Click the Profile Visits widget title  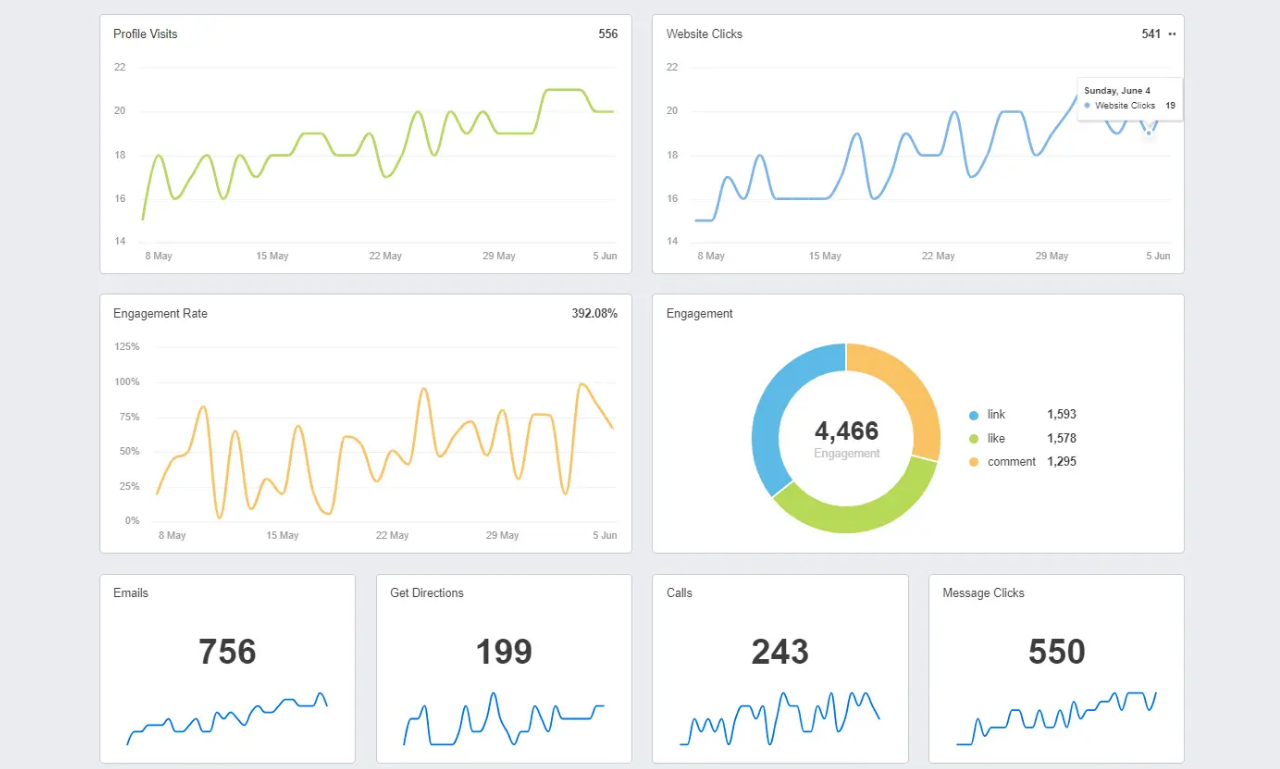(145, 34)
